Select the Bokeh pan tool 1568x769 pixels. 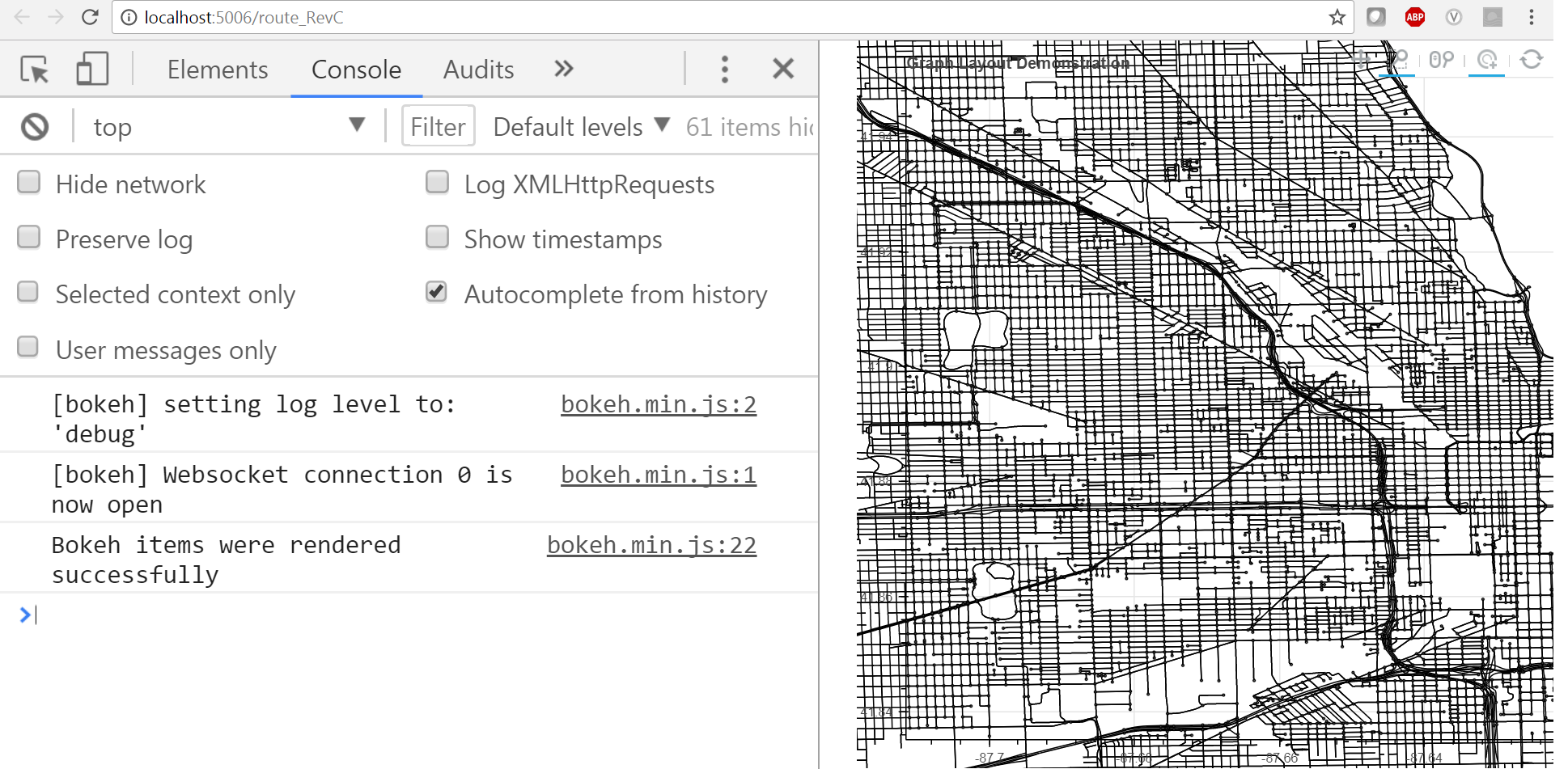coord(1361,58)
